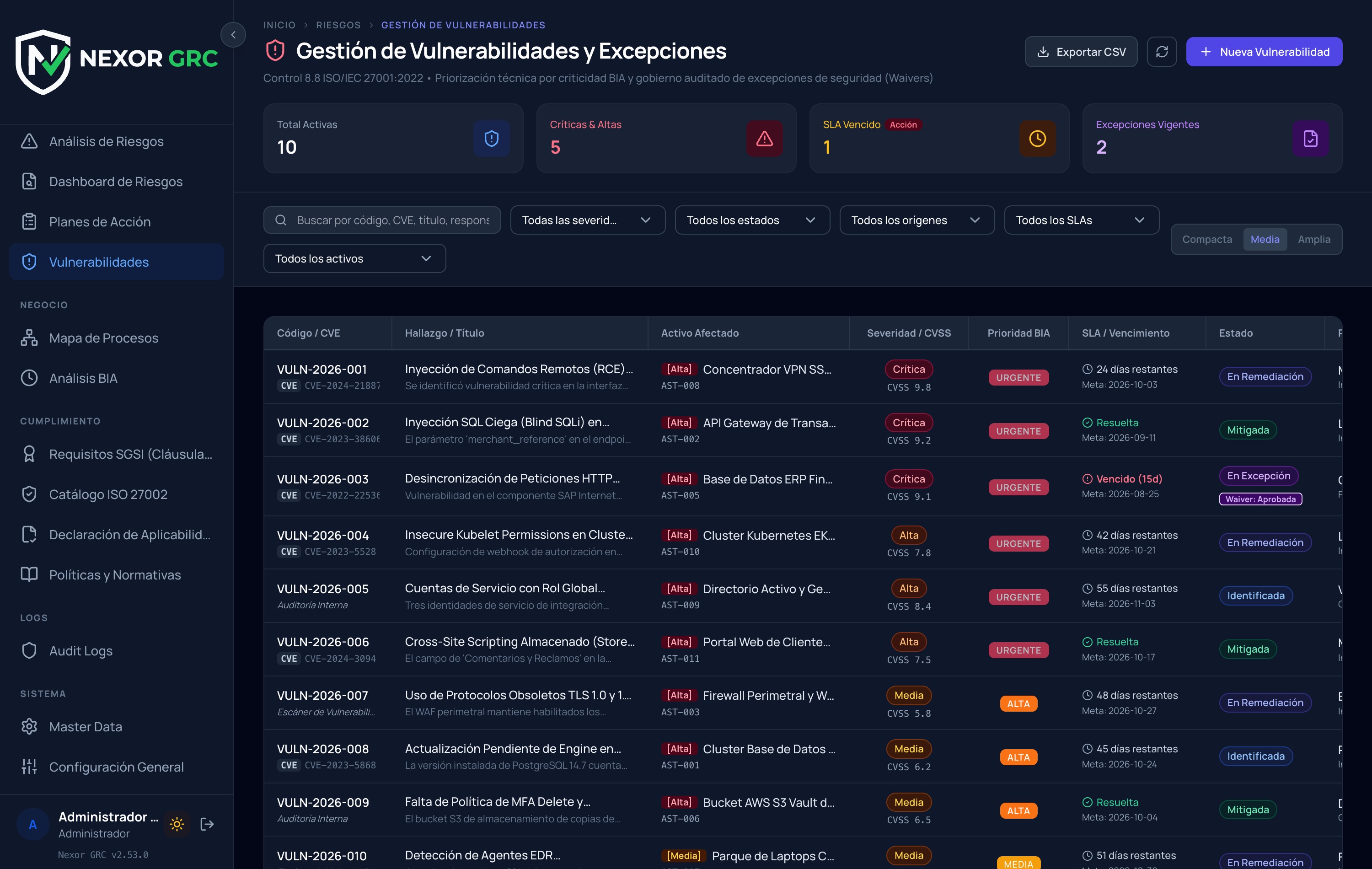Viewport: 1372px width, 869px height.
Task: Open Dashboard de Riesgos in sidebar
Action: coord(116,181)
